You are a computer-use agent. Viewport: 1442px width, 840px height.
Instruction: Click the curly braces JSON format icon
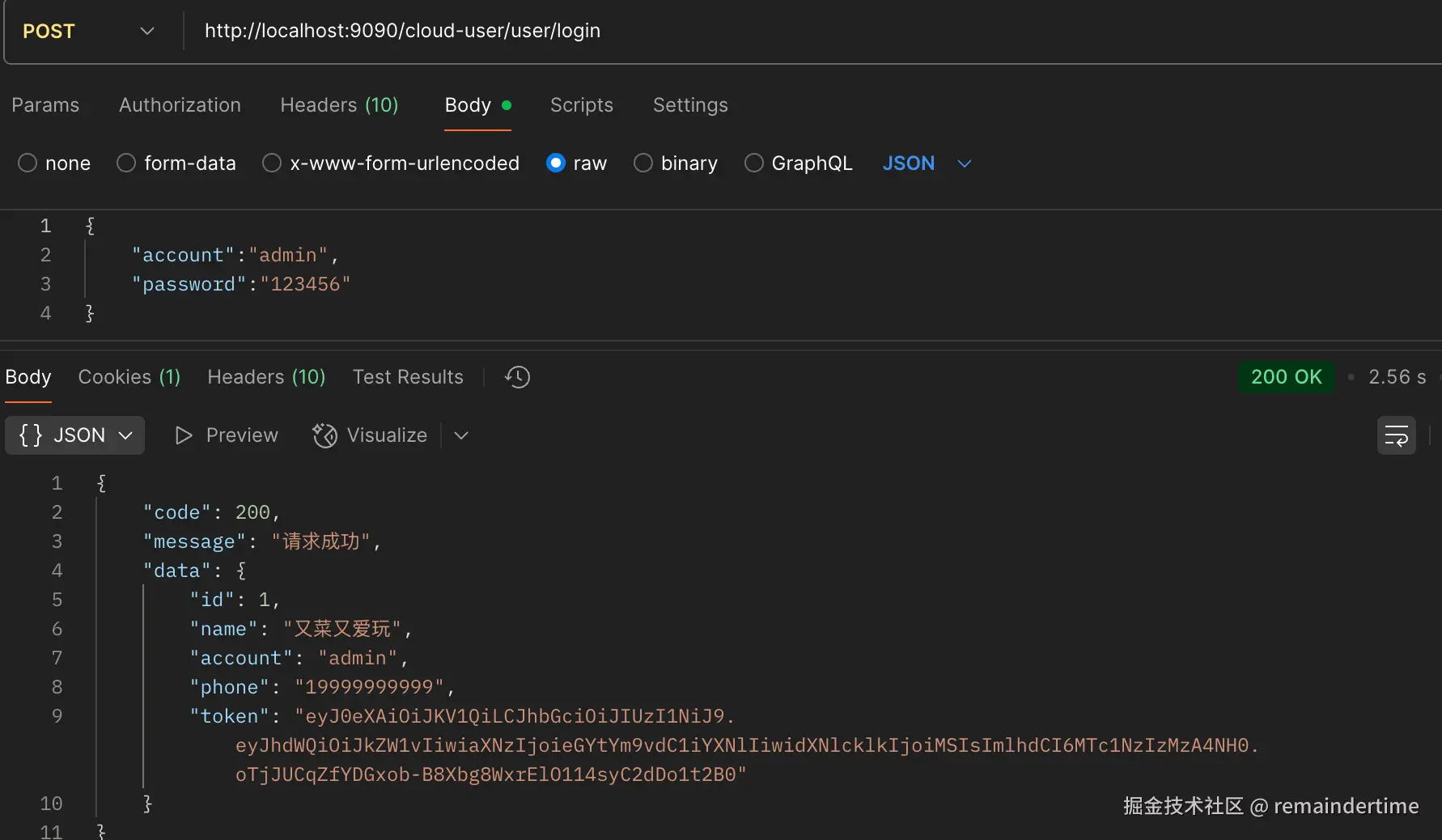pyautogui.click(x=31, y=435)
